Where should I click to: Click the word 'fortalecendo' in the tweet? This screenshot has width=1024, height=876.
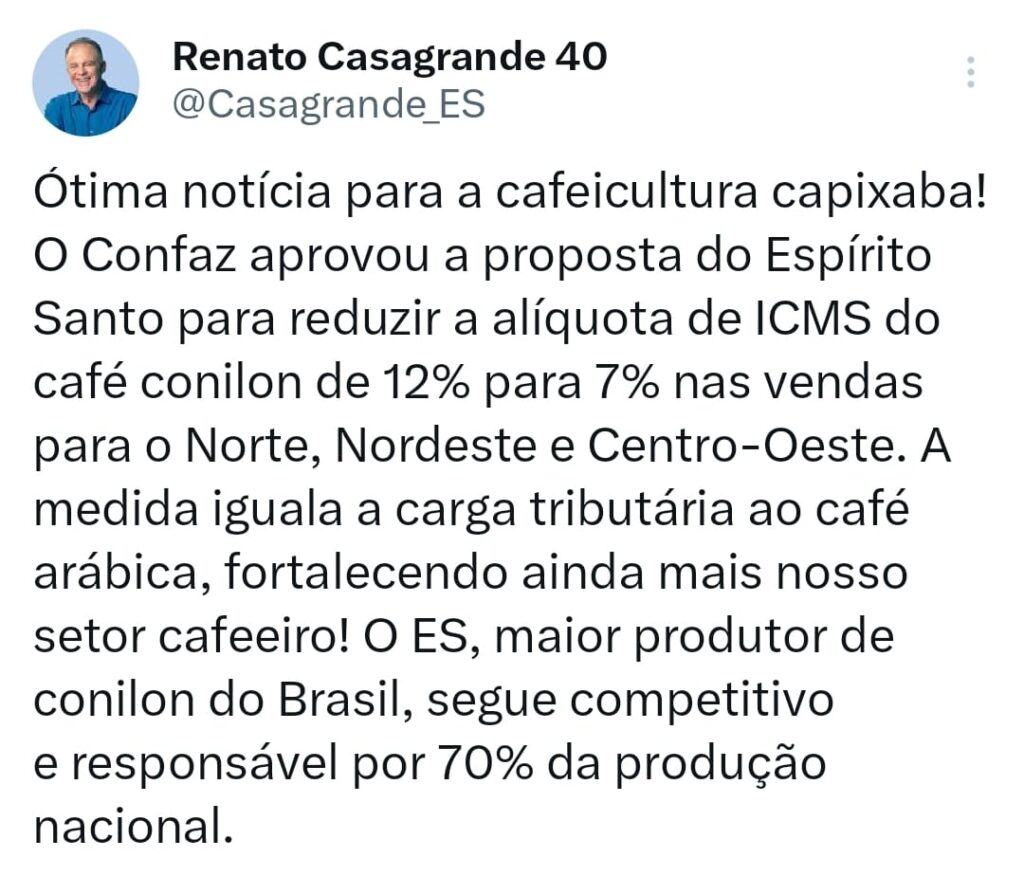[366, 572]
